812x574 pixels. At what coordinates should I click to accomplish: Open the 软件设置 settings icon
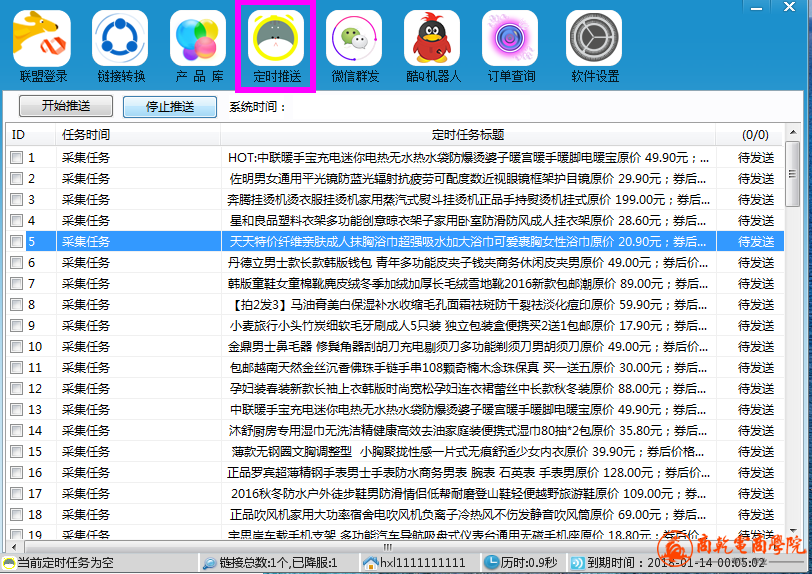click(595, 39)
